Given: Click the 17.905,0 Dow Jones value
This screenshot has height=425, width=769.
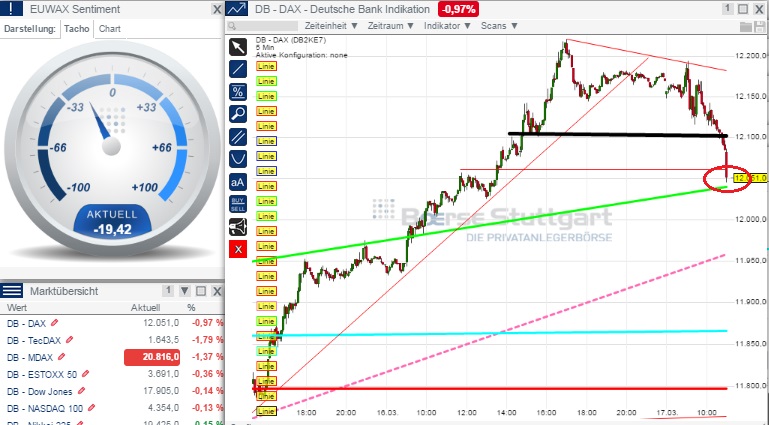Looking at the screenshot, I should pos(161,391).
